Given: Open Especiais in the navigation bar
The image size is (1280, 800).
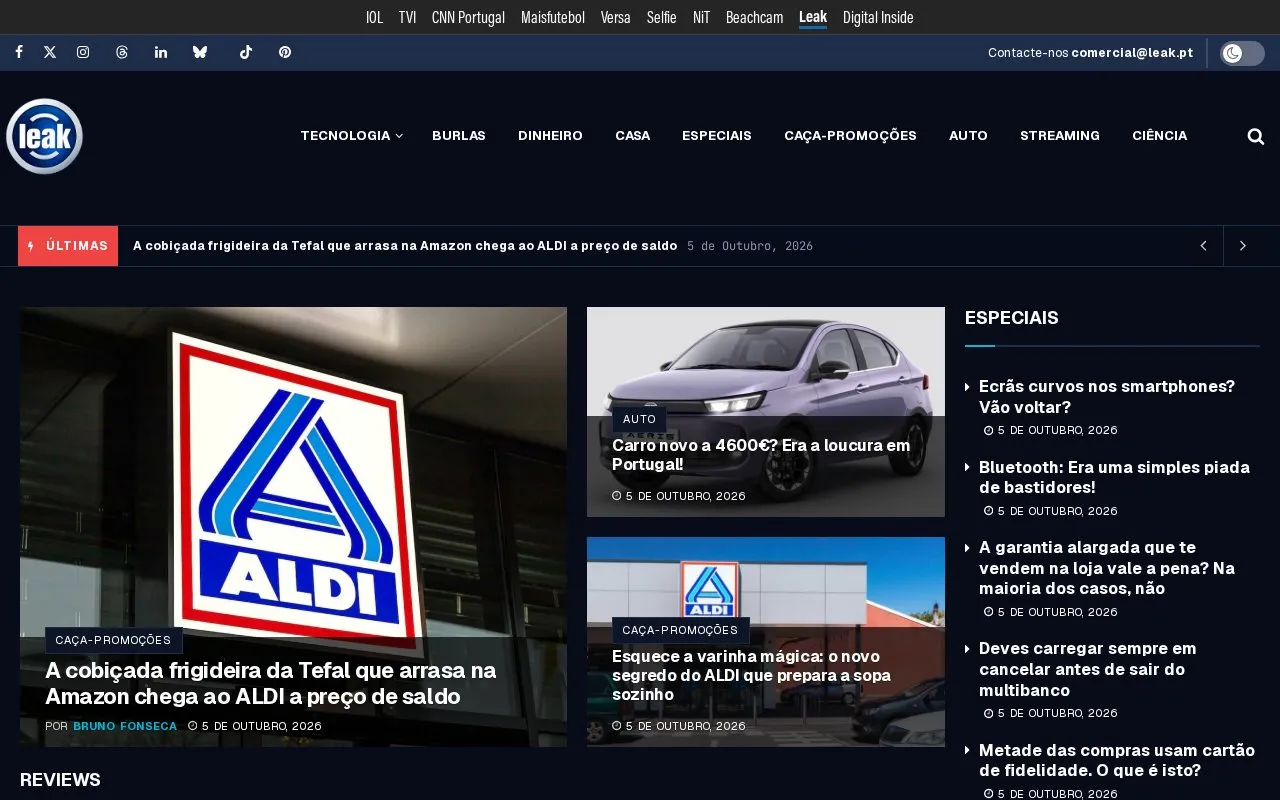Looking at the screenshot, I should [717, 136].
